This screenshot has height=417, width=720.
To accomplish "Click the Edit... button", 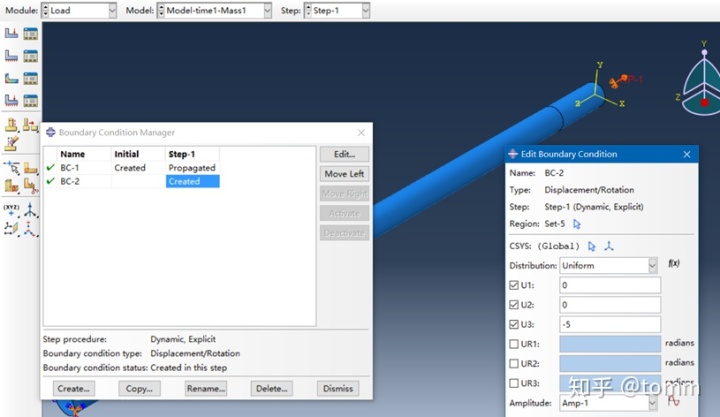I will [x=344, y=154].
